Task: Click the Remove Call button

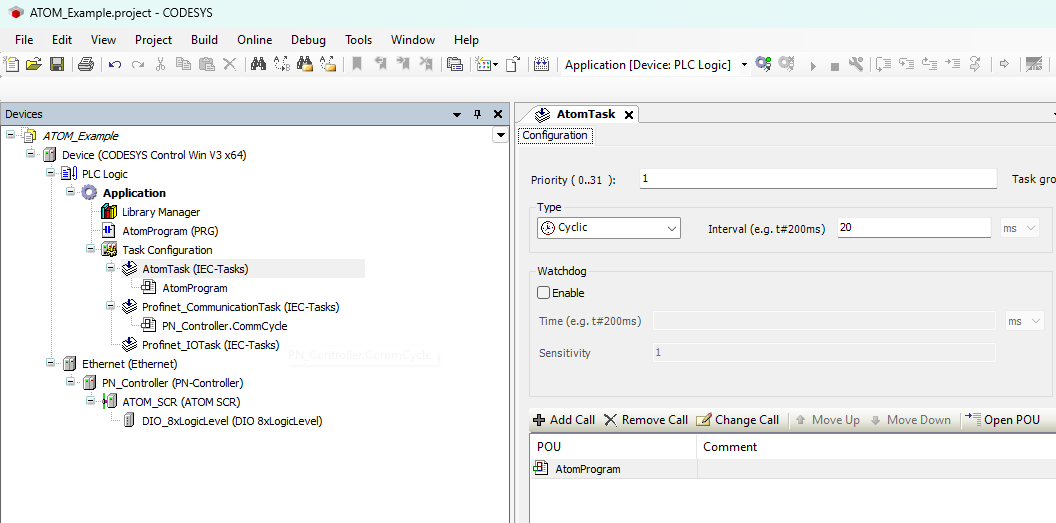Action: (646, 420)
